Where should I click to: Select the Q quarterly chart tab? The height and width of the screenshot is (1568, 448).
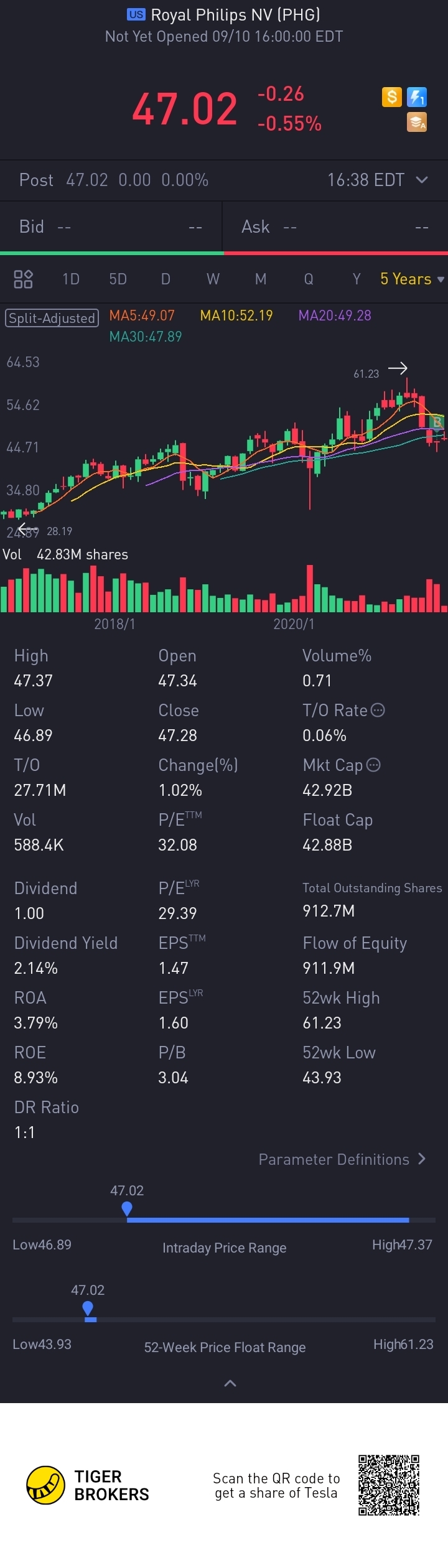(x=309, y=279)
